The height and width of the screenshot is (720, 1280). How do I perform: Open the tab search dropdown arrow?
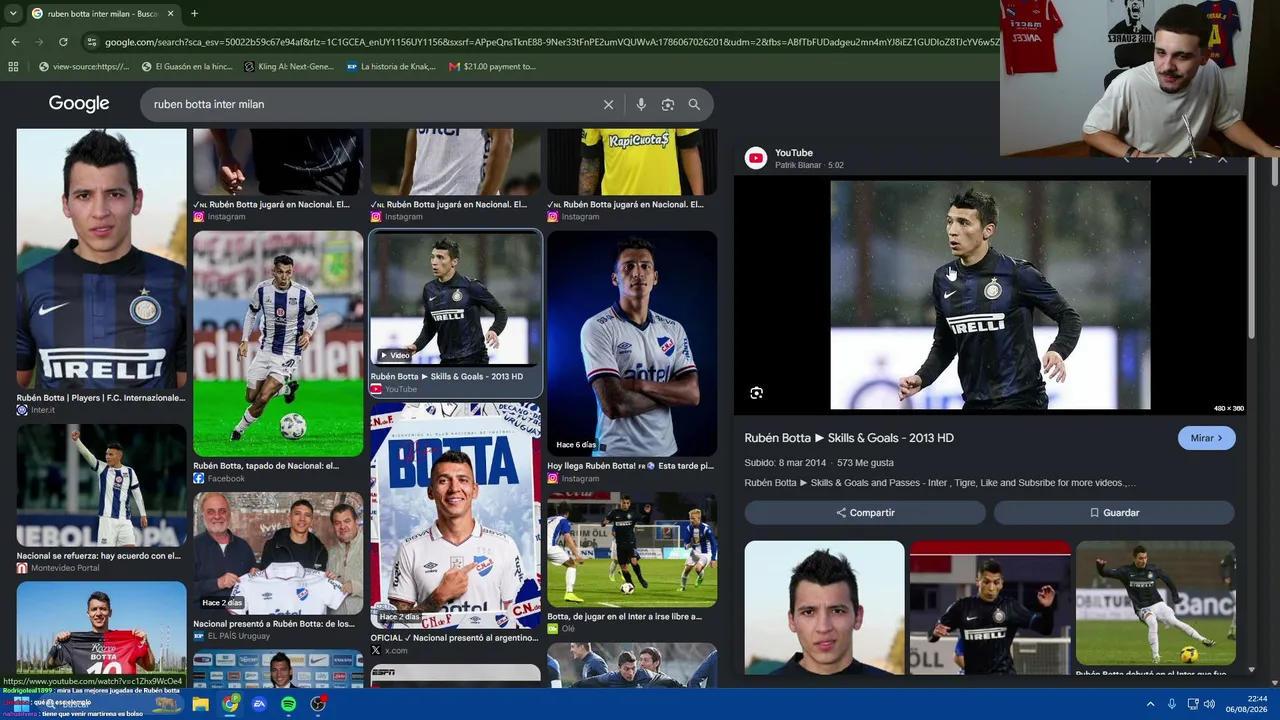tap(12, 14)
